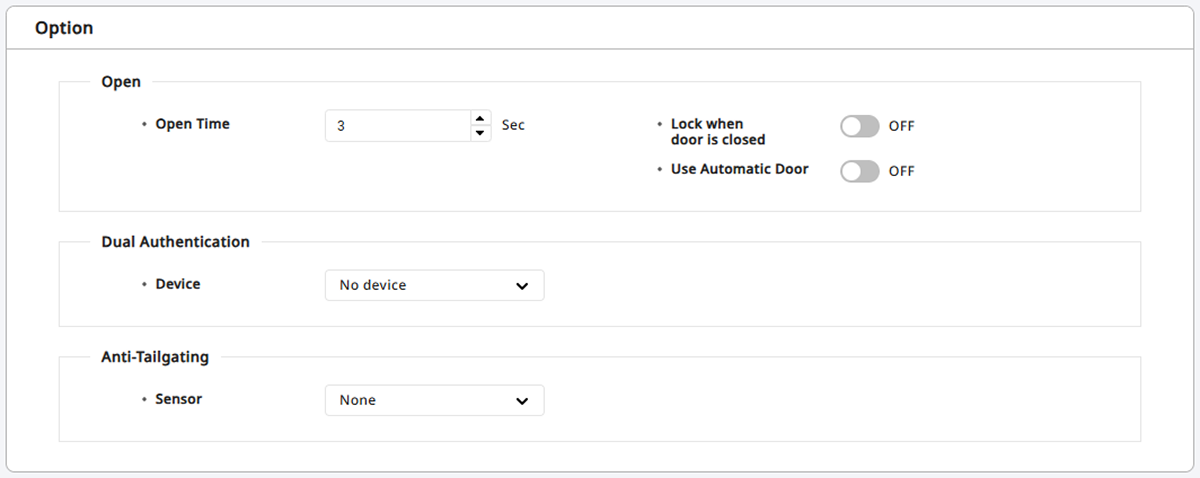Click the OFF status beside Use Automatic Door
This screenshot has width=1200, height=478.
point(901,171)
